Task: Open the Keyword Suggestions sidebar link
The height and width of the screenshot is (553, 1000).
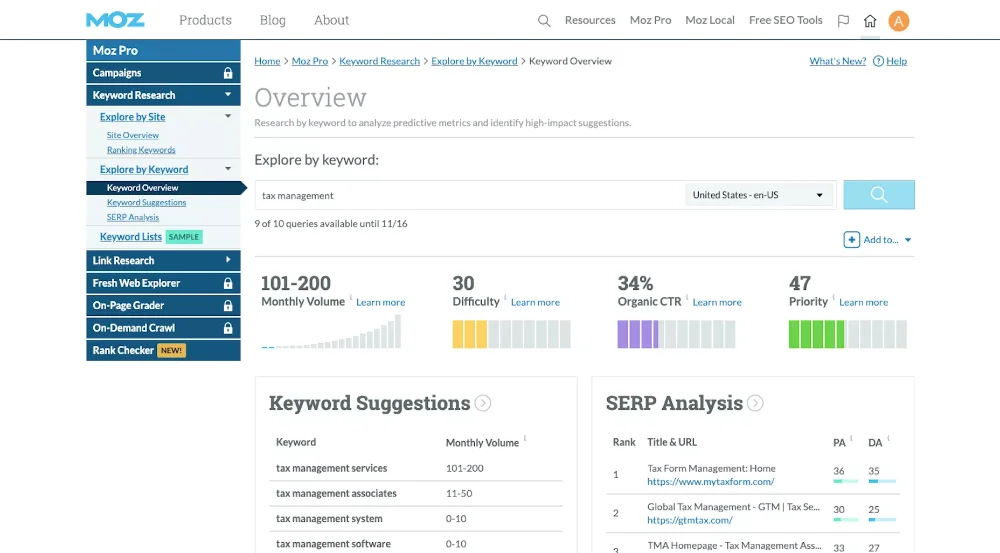Action: (146, 203)
